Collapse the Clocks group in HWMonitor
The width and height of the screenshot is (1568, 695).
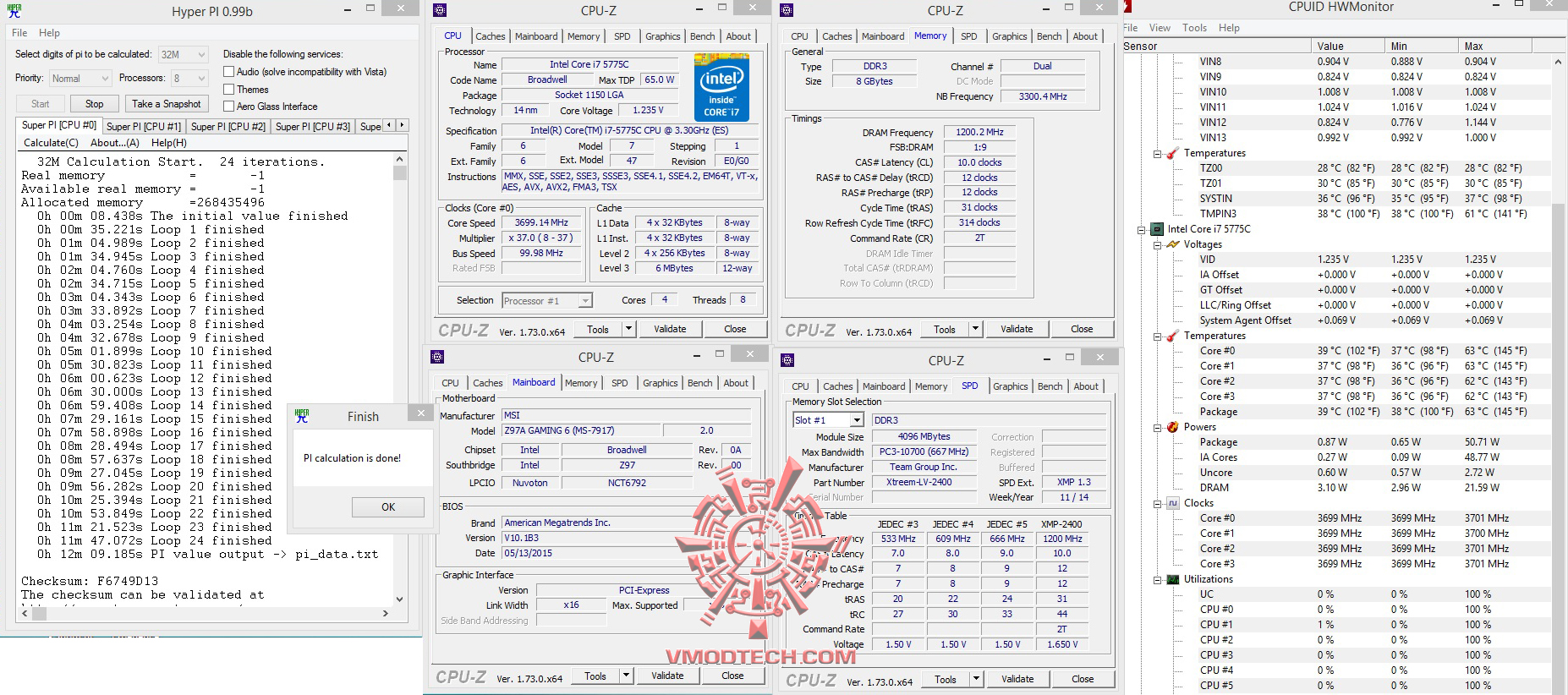1157,503
